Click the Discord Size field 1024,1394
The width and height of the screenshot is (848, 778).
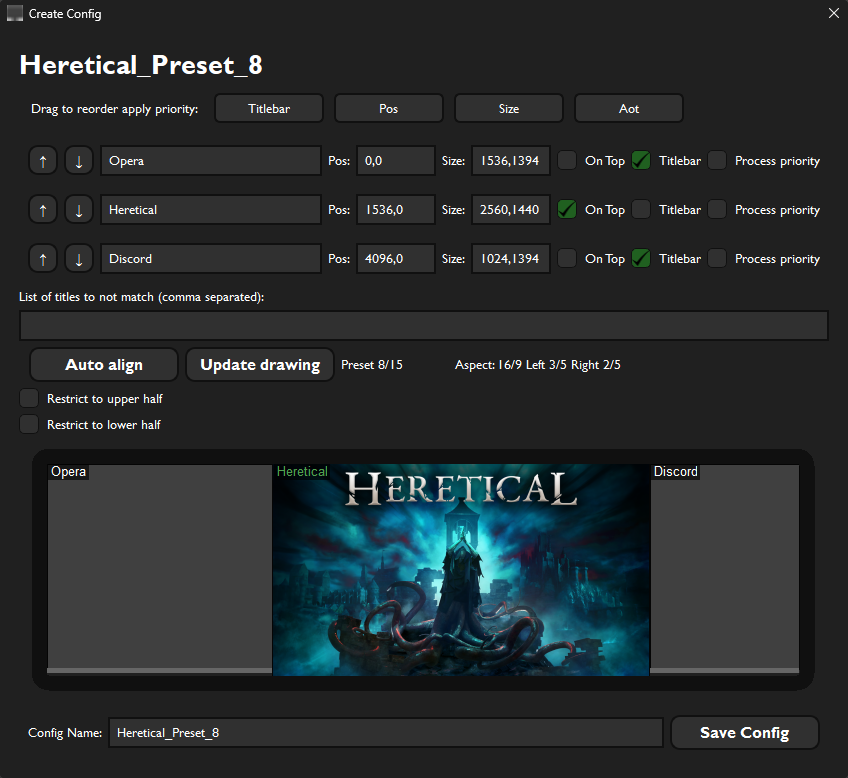point(511,259)
